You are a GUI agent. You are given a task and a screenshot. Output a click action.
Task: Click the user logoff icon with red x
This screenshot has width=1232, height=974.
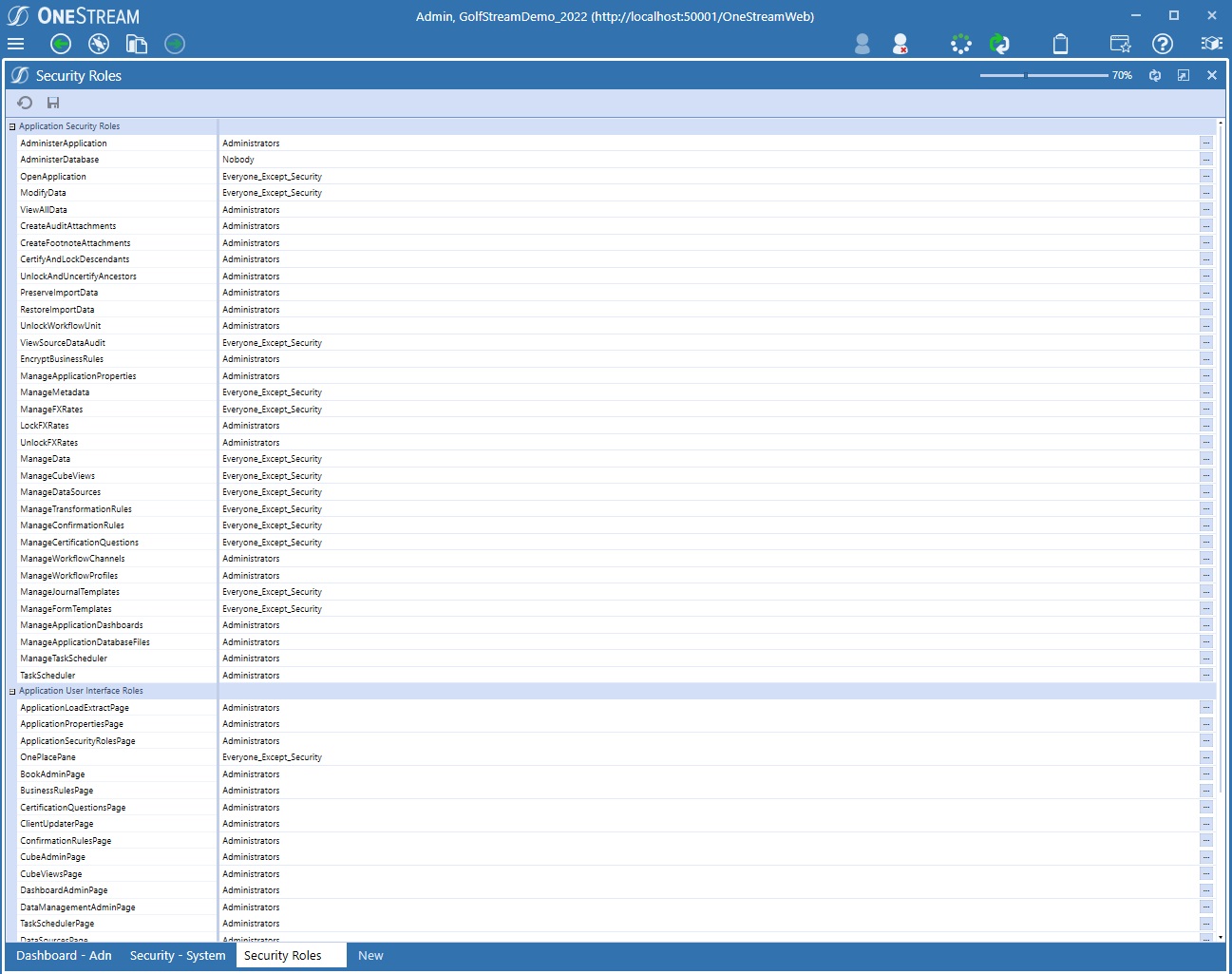point(900,44)
